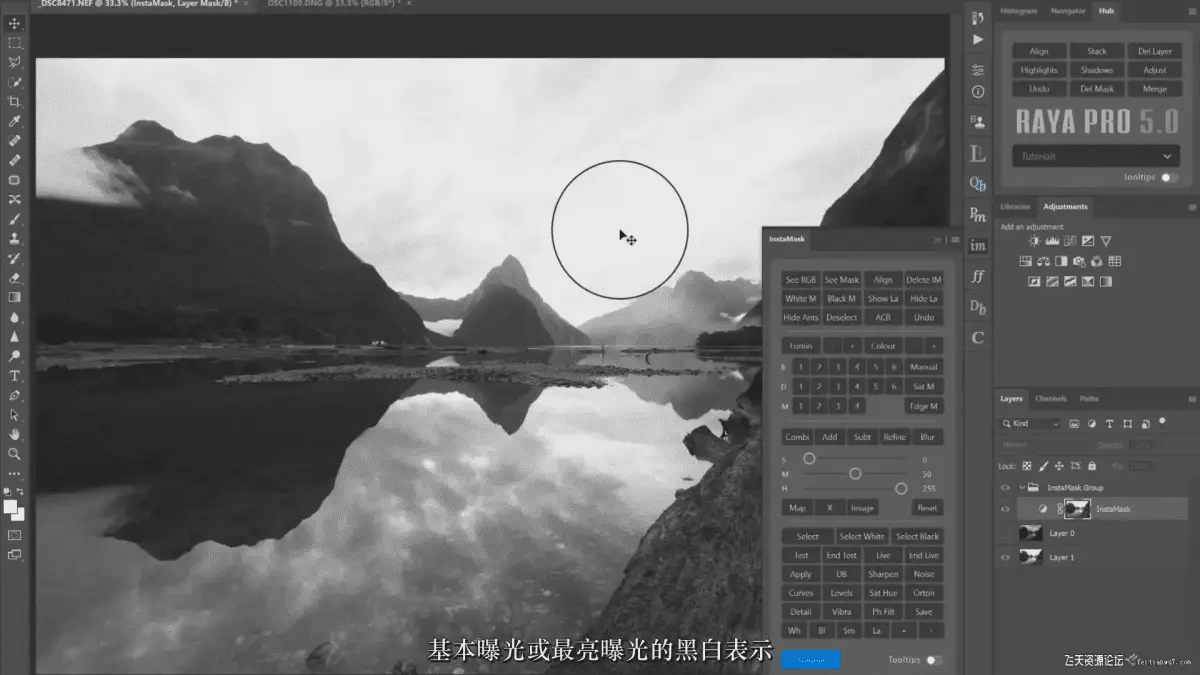Open Adjustments panel options menu
The width and height of the screenshot is (1200, 675).
click(1192, 207)
